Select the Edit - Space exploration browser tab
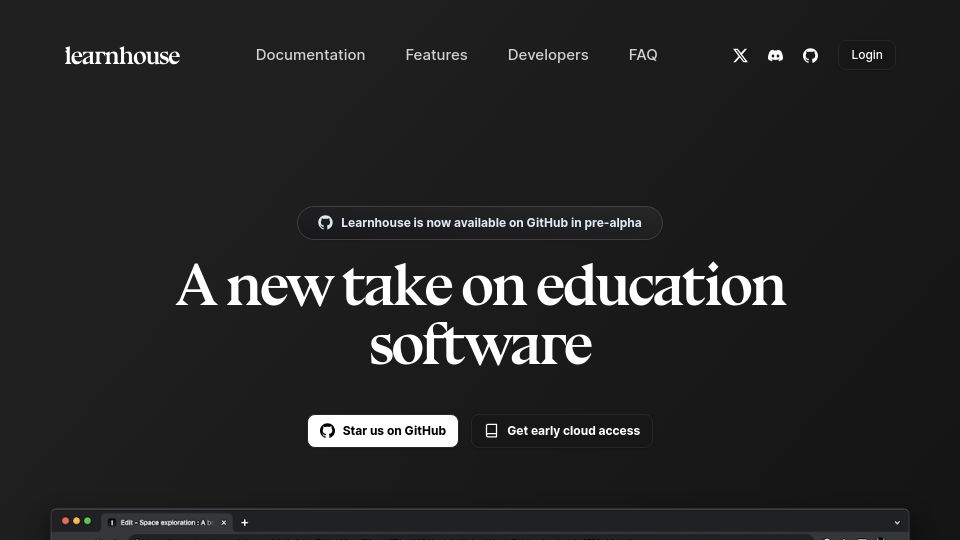 pyautogui.click(x=167, y=522)
